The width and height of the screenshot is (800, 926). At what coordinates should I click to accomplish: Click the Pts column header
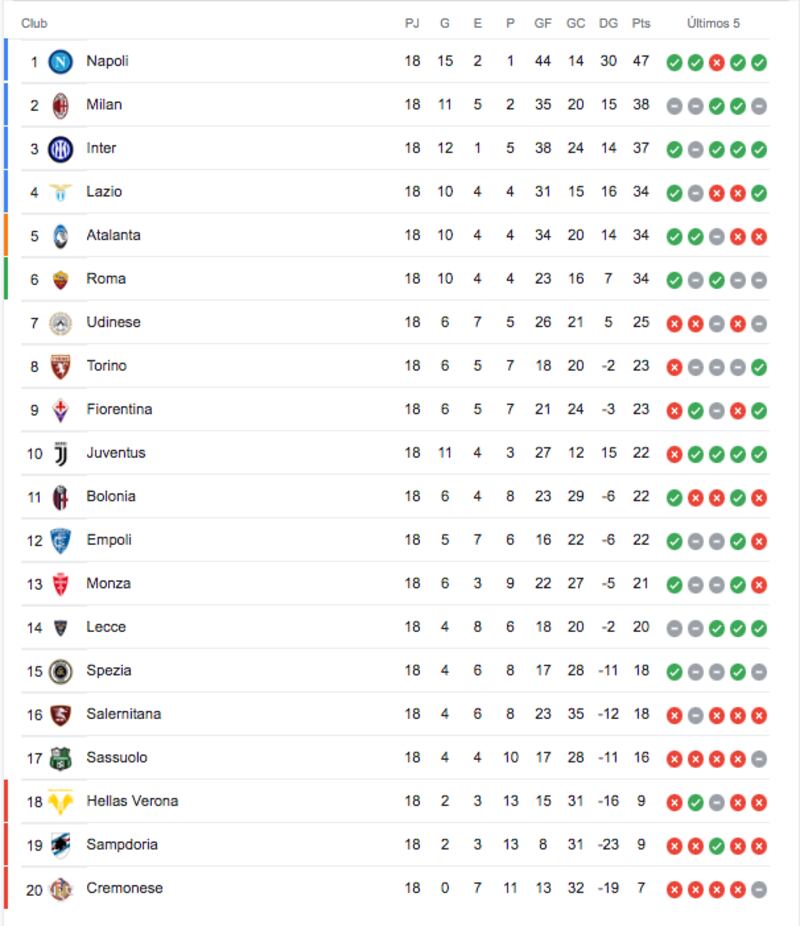[x=641, y=23]
